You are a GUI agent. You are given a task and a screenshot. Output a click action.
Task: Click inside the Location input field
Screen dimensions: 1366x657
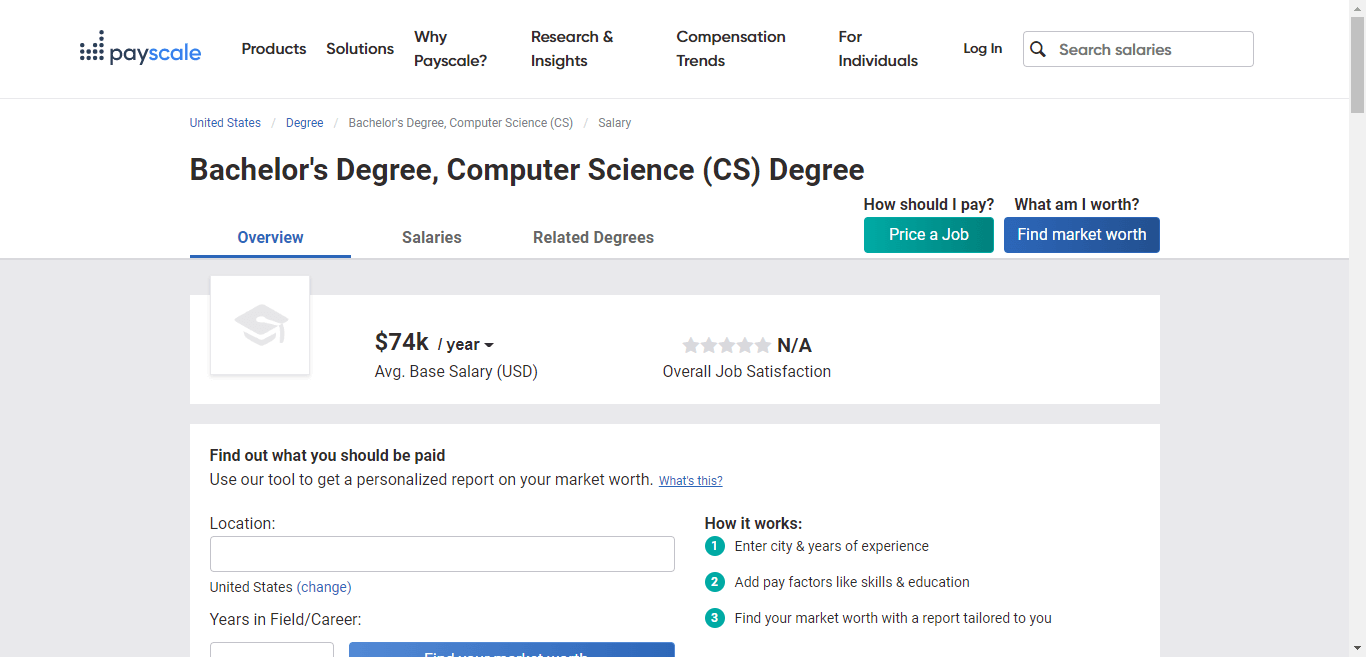(442, 553)
